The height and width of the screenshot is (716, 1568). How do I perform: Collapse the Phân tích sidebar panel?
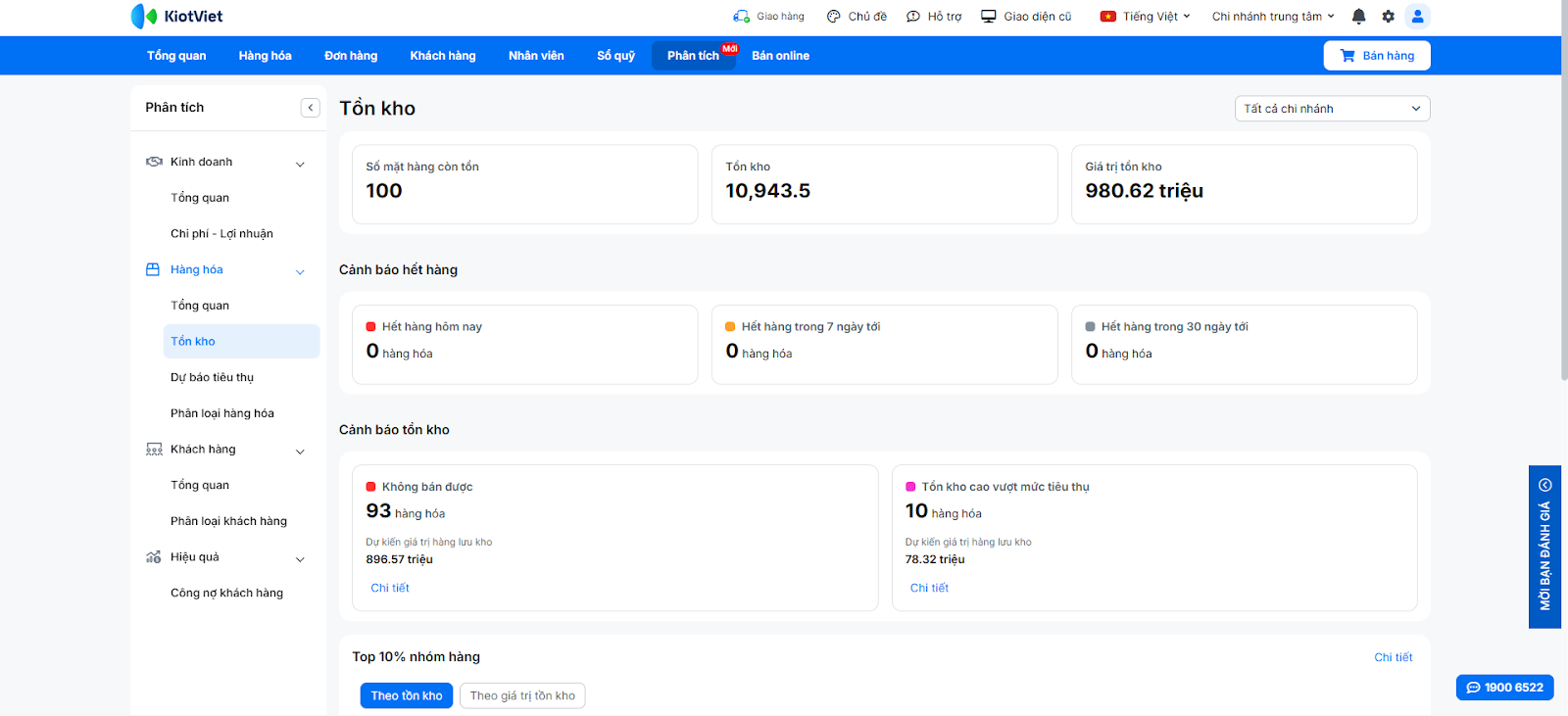pos(311,108)
